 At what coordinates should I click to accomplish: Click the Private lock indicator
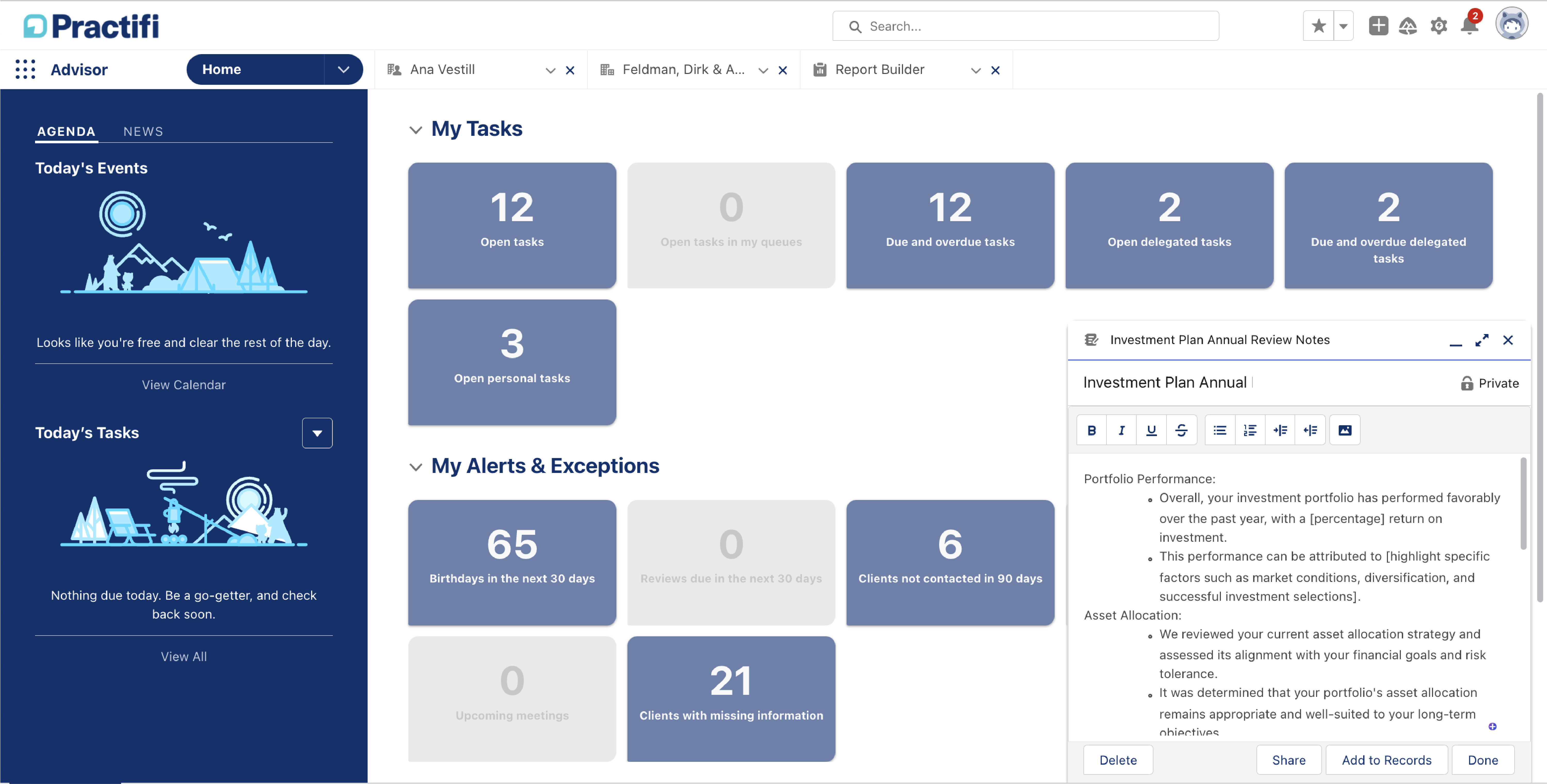(1489, 383)
